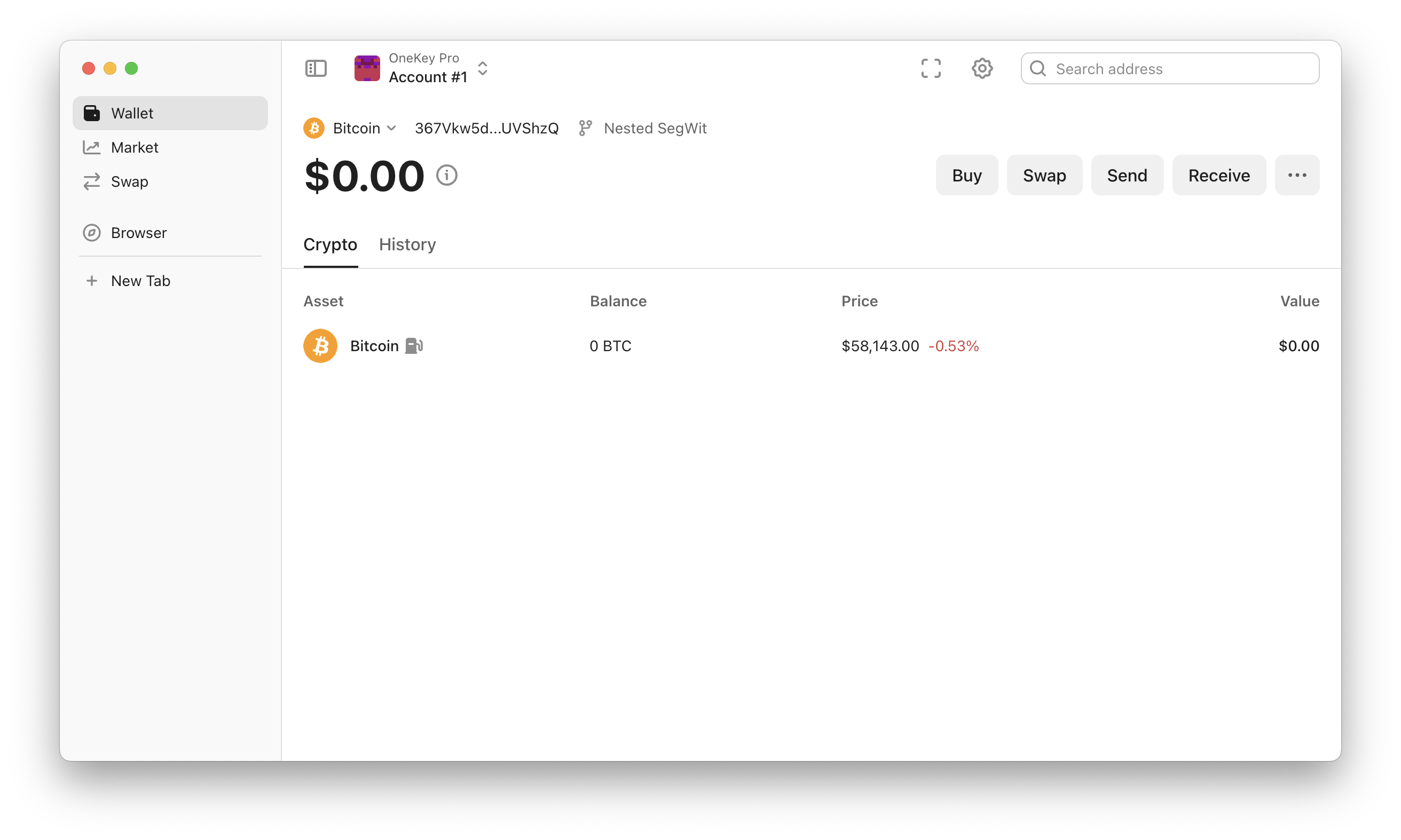Click the gas pump icon beside Bitcoin
Image resolution: width=1401 pixels, height=840 pixels.
click(x=414, y=346)
